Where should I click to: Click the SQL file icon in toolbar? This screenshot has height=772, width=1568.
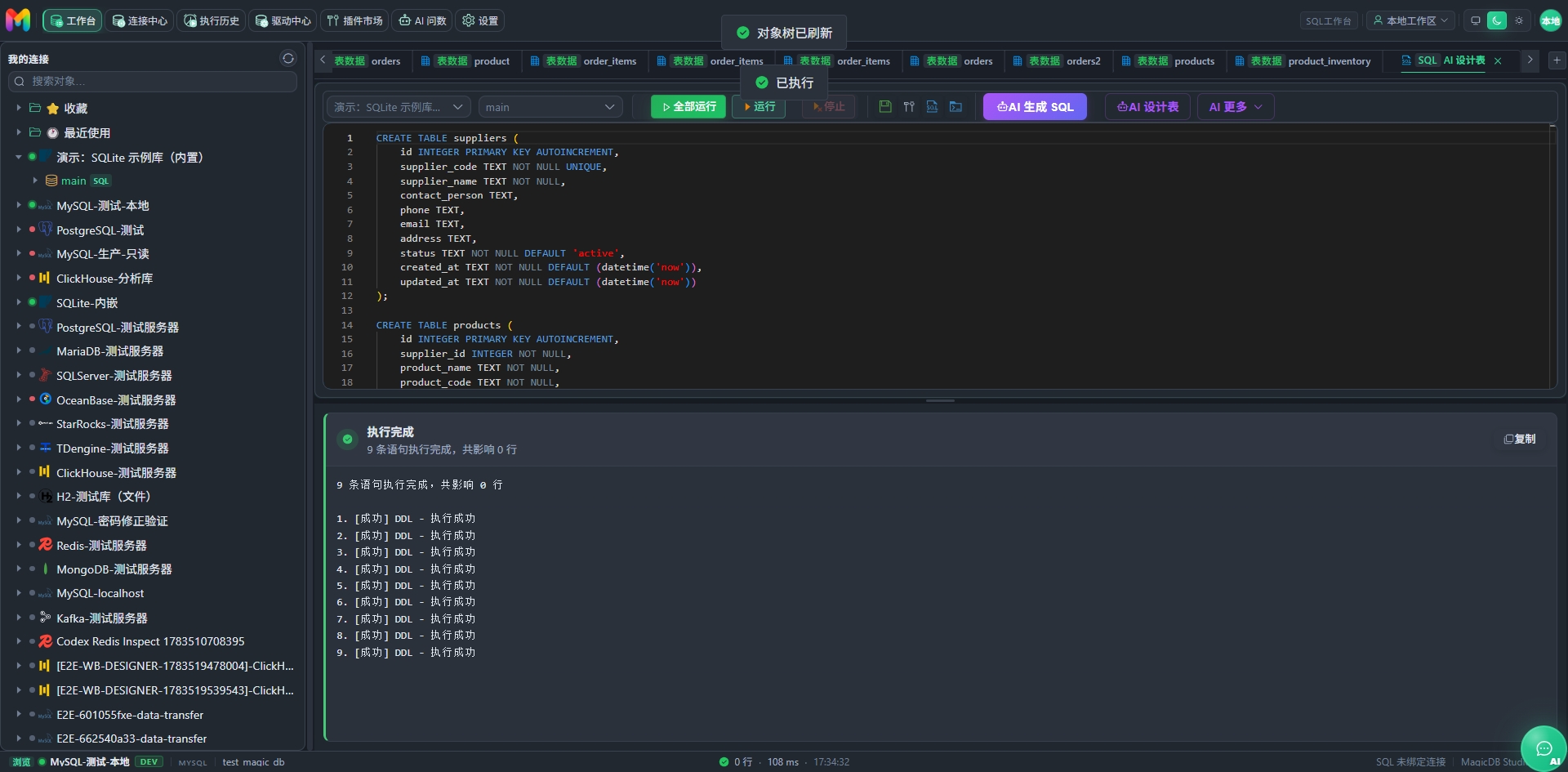tap(932, 107)
